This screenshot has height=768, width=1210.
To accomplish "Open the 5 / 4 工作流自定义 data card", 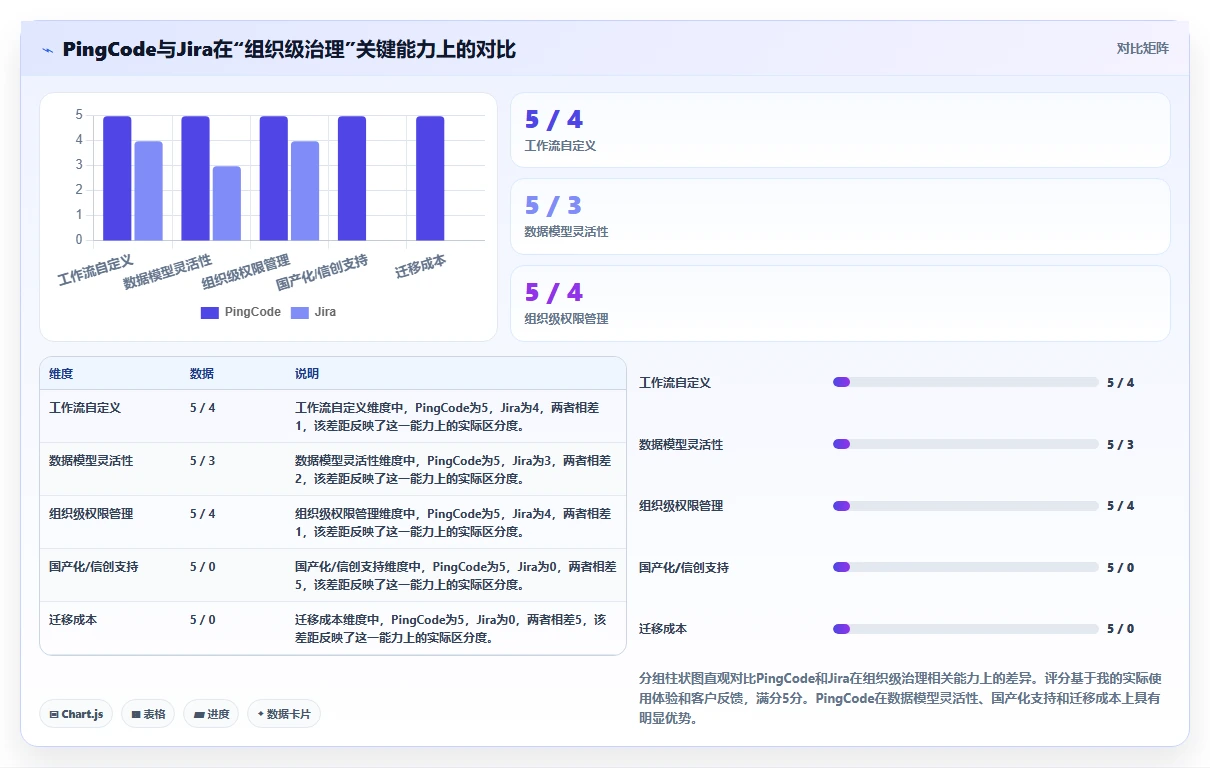I will coord(840,130).
